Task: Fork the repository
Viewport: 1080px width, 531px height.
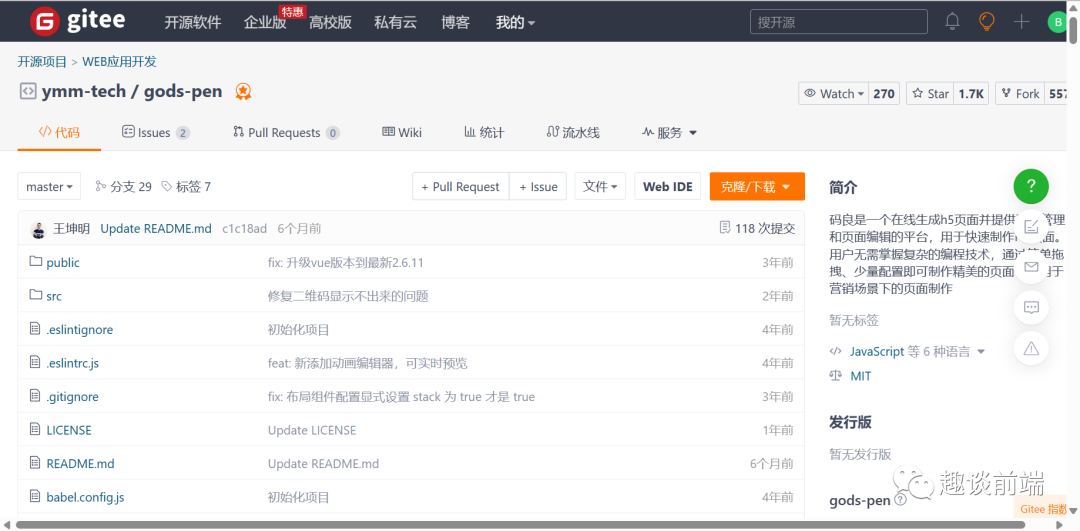Action: coord(1021,94)
